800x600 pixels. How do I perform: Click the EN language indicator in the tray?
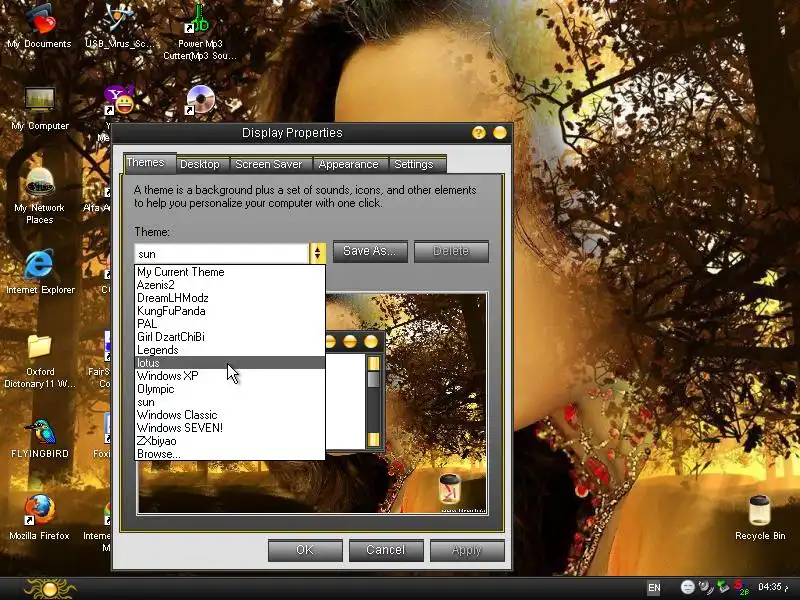654,588
